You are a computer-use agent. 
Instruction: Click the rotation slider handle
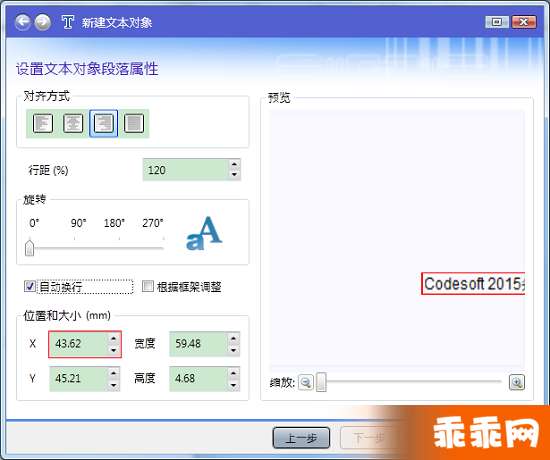[30, 247]
